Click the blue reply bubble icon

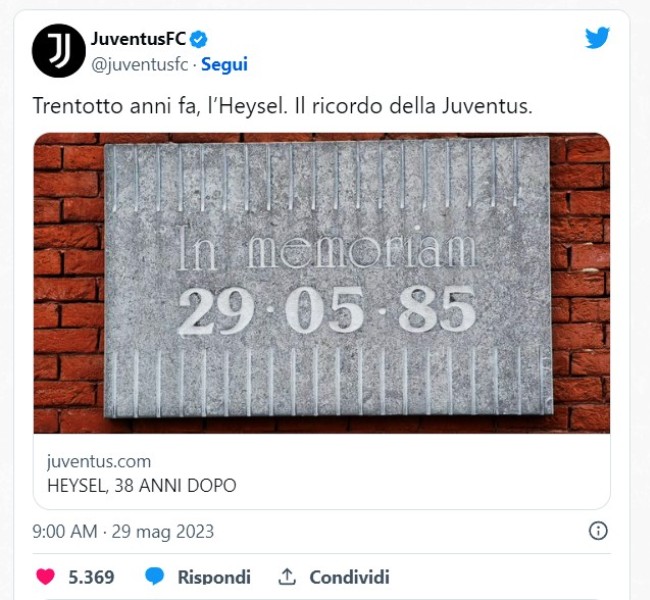point(155,576)
